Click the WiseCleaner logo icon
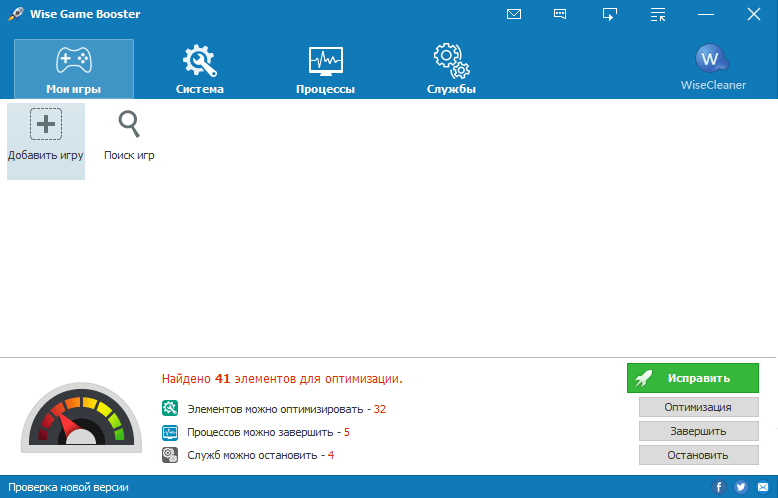This screenshot has height=498, width=778. [713, 60]
